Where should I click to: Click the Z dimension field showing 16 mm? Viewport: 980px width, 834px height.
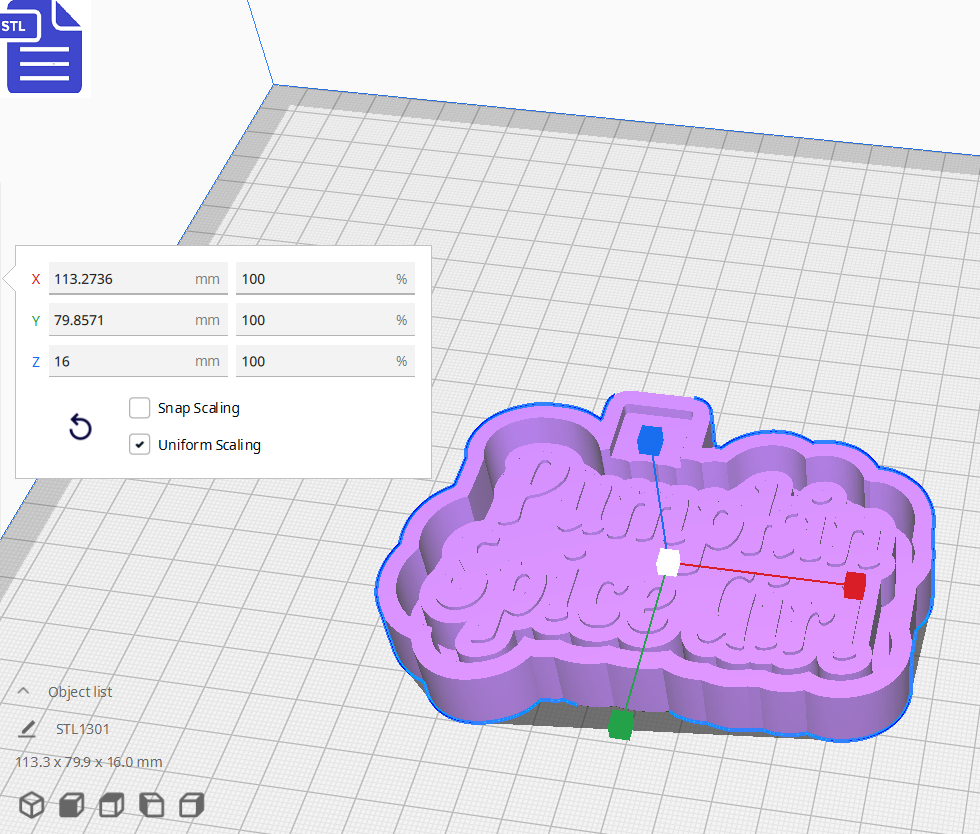point(138,361)
